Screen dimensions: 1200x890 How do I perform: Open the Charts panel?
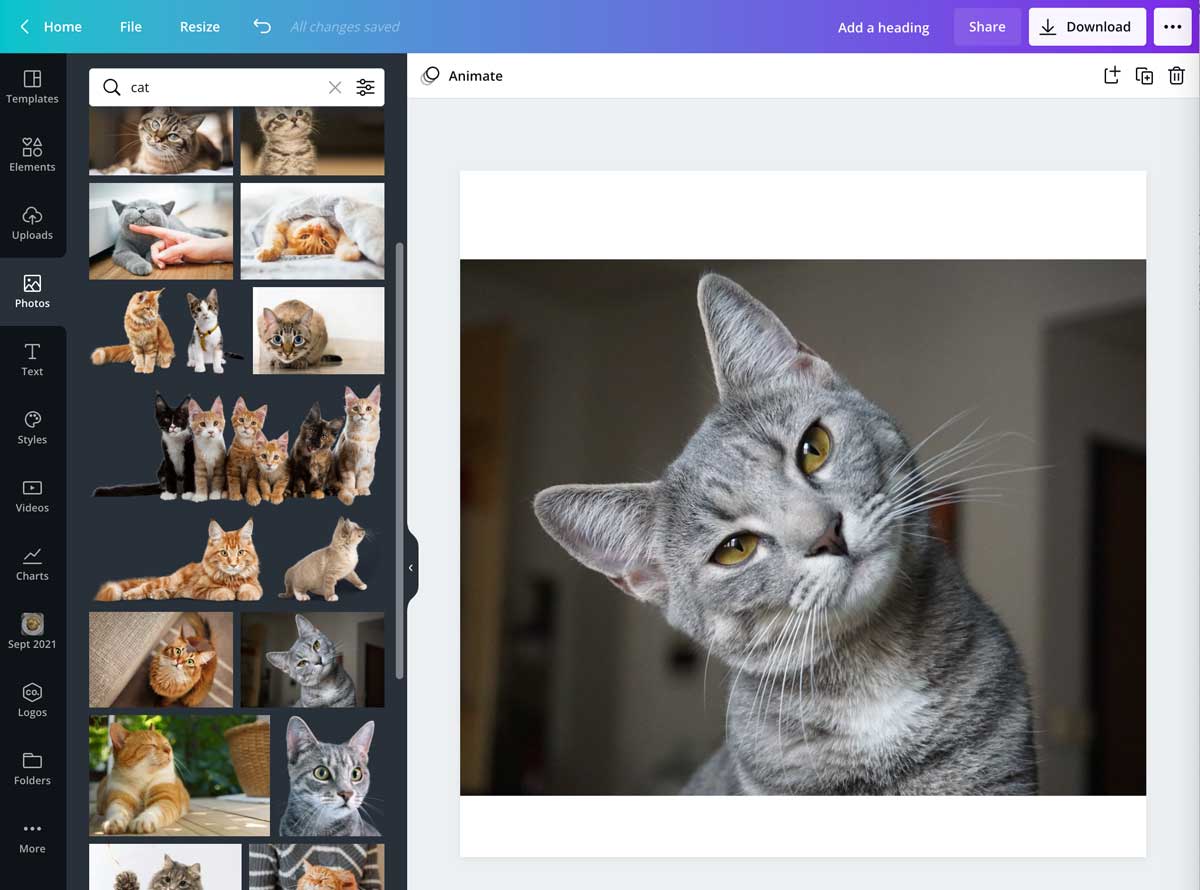click(32, 565)
